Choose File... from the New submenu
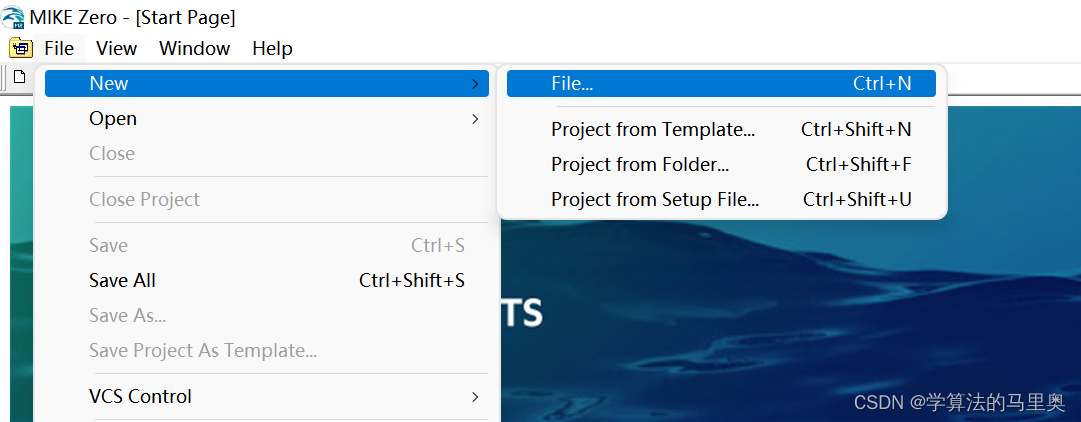This screenshot has height=422, width=1081. pyautogui.click(x=572, y=84)
